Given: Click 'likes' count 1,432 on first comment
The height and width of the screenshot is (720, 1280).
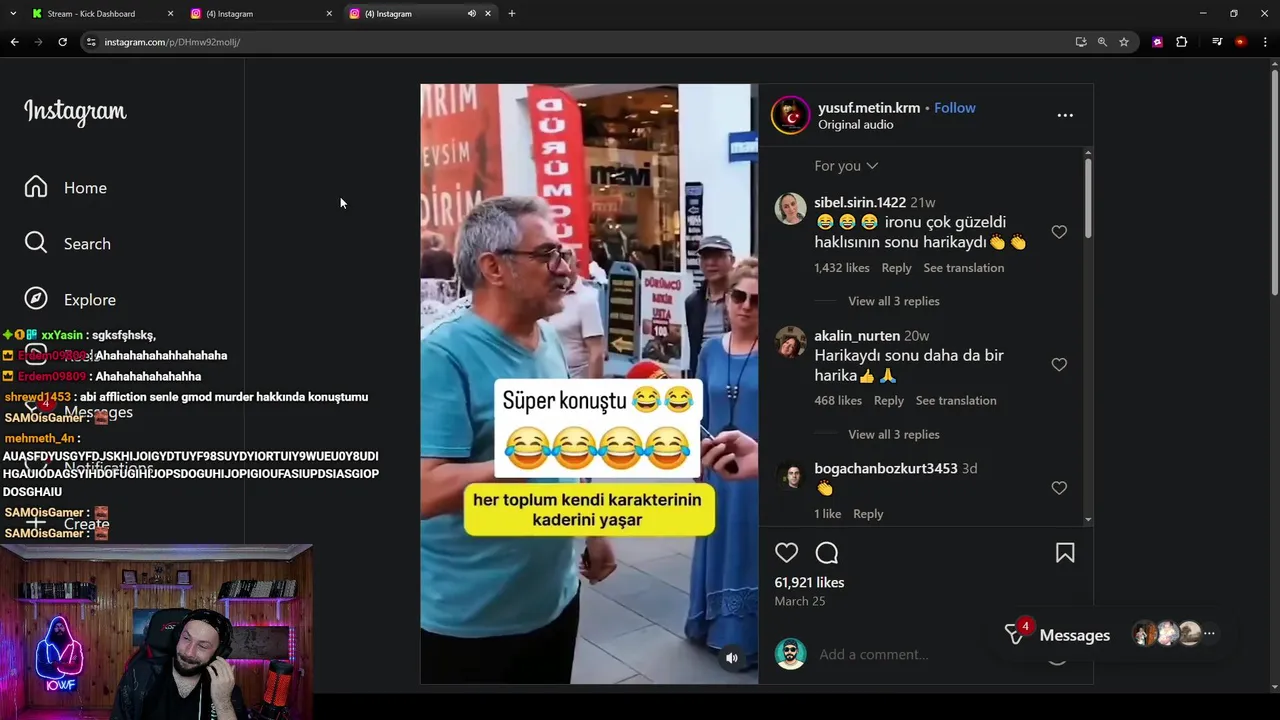Looking at the screenshot, I should pos(842,268).
